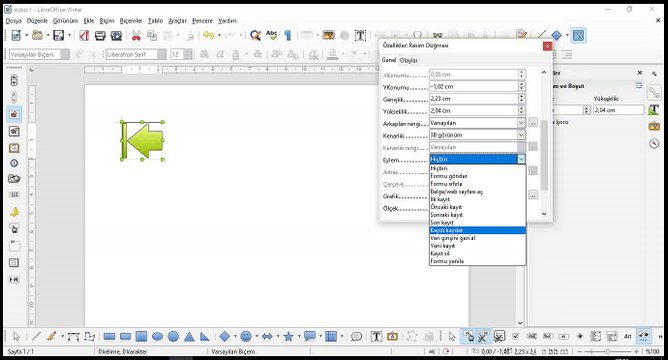Expand the Kenarlık dropdown
The image size is (668, 360).
pos(521,135)
